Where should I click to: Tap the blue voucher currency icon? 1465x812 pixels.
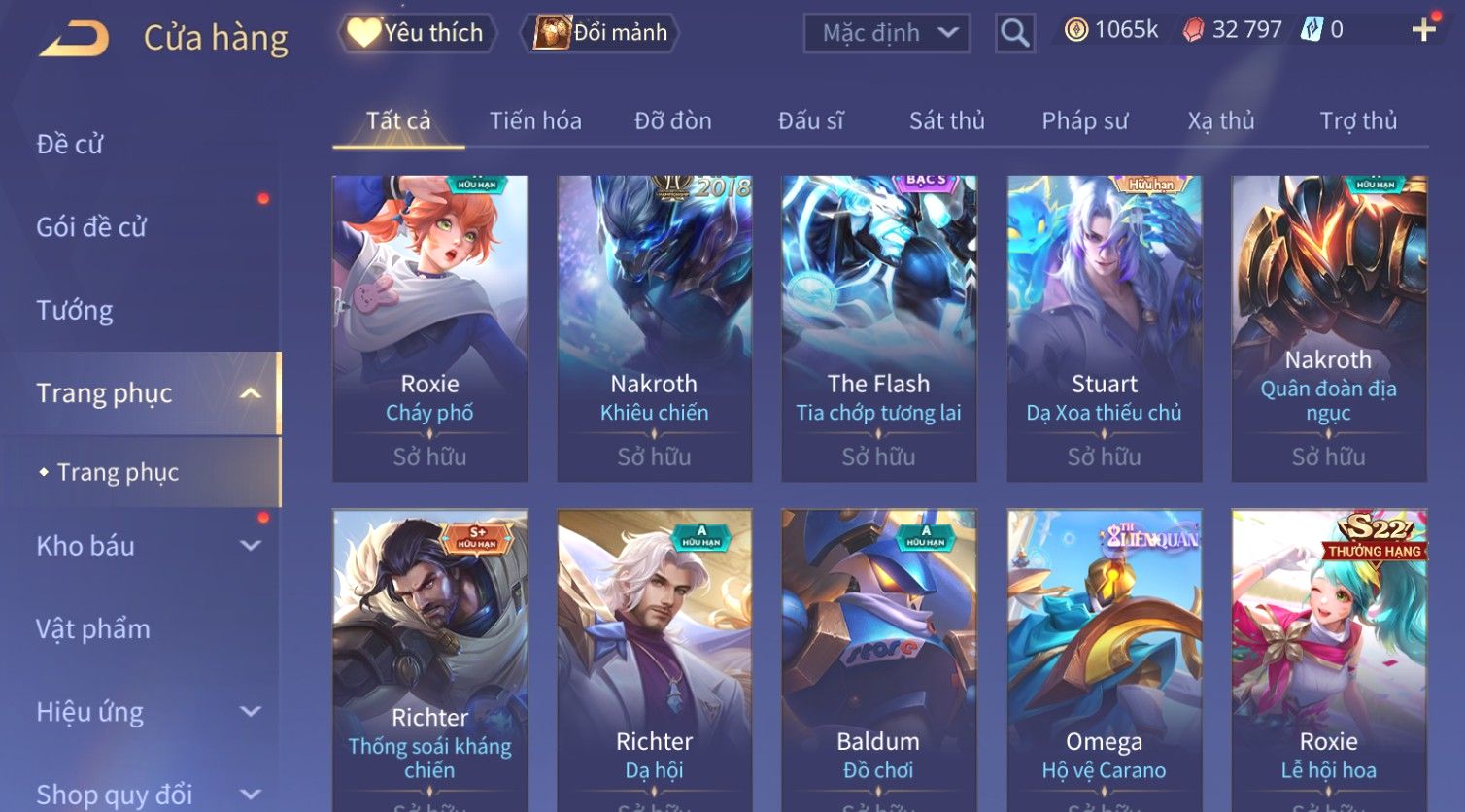[x=1312, y=30]
